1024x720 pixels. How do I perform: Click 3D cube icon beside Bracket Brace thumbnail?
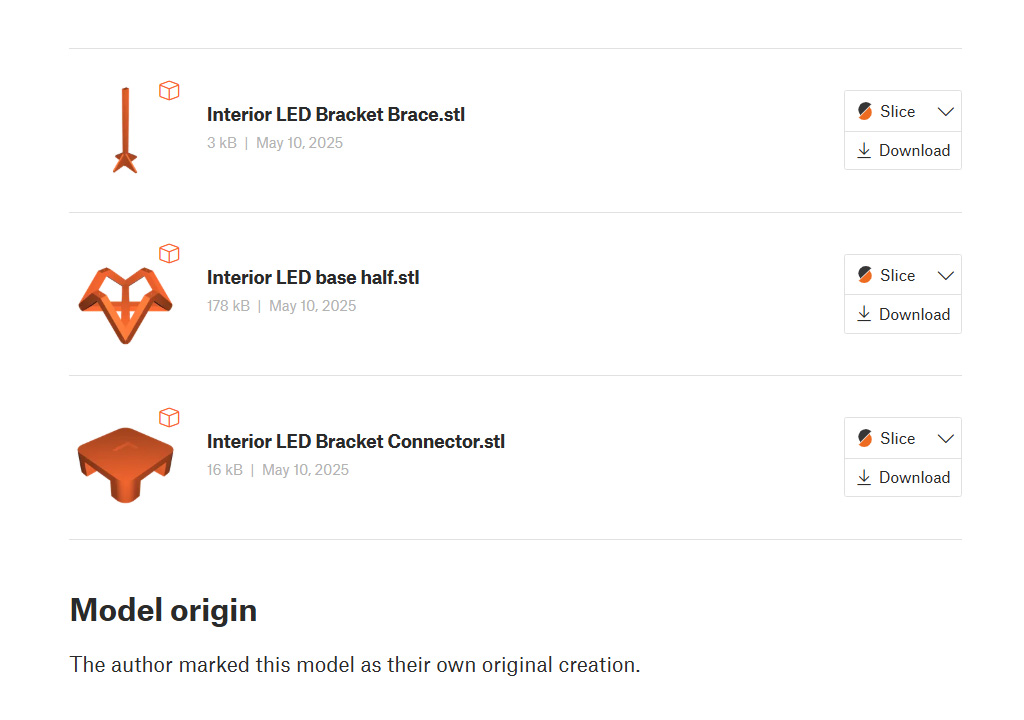[169, 91]
